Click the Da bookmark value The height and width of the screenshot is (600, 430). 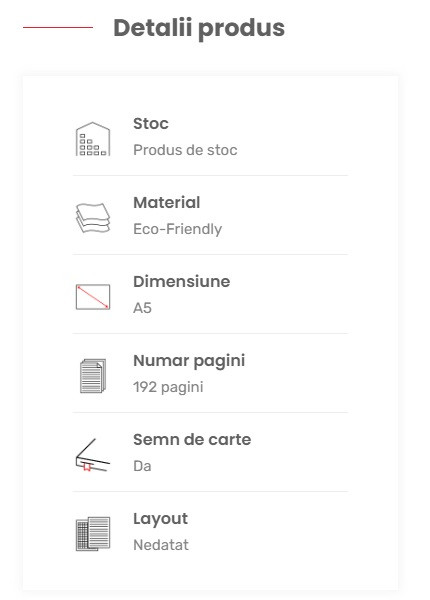tap(142, 466)
